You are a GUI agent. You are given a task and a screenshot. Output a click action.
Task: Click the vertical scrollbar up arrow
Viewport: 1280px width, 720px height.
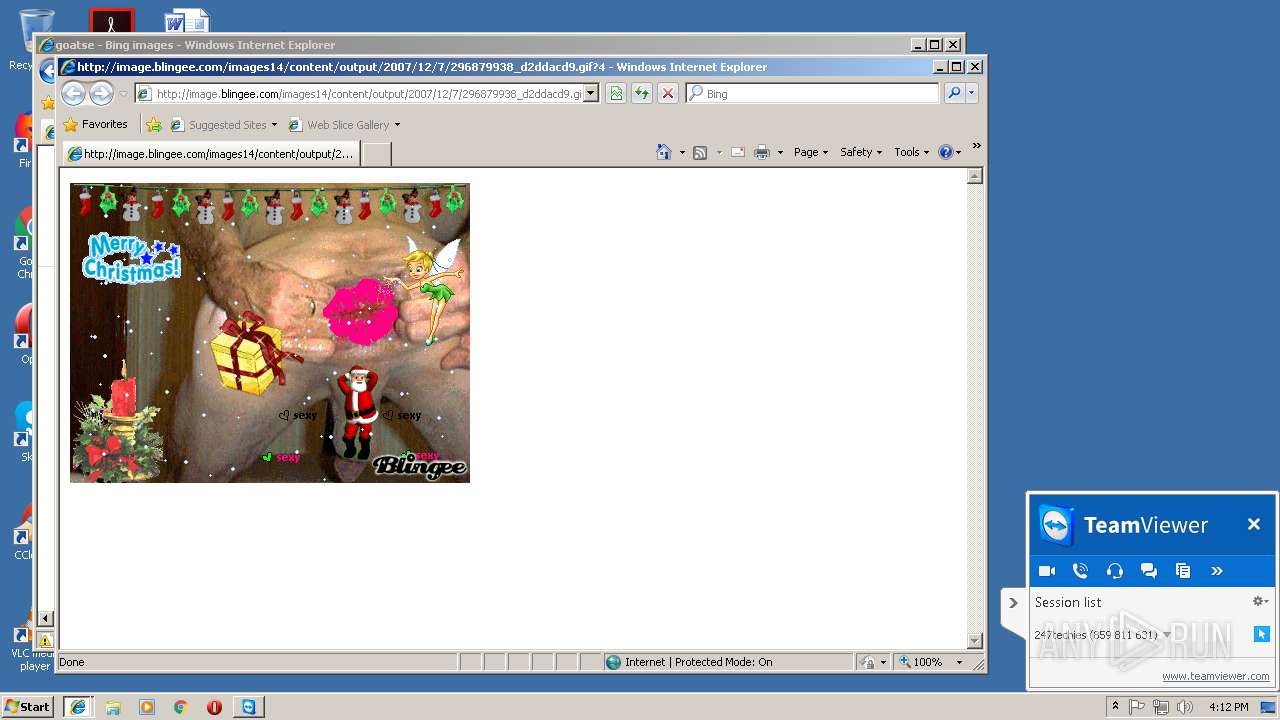click(975, 176)
